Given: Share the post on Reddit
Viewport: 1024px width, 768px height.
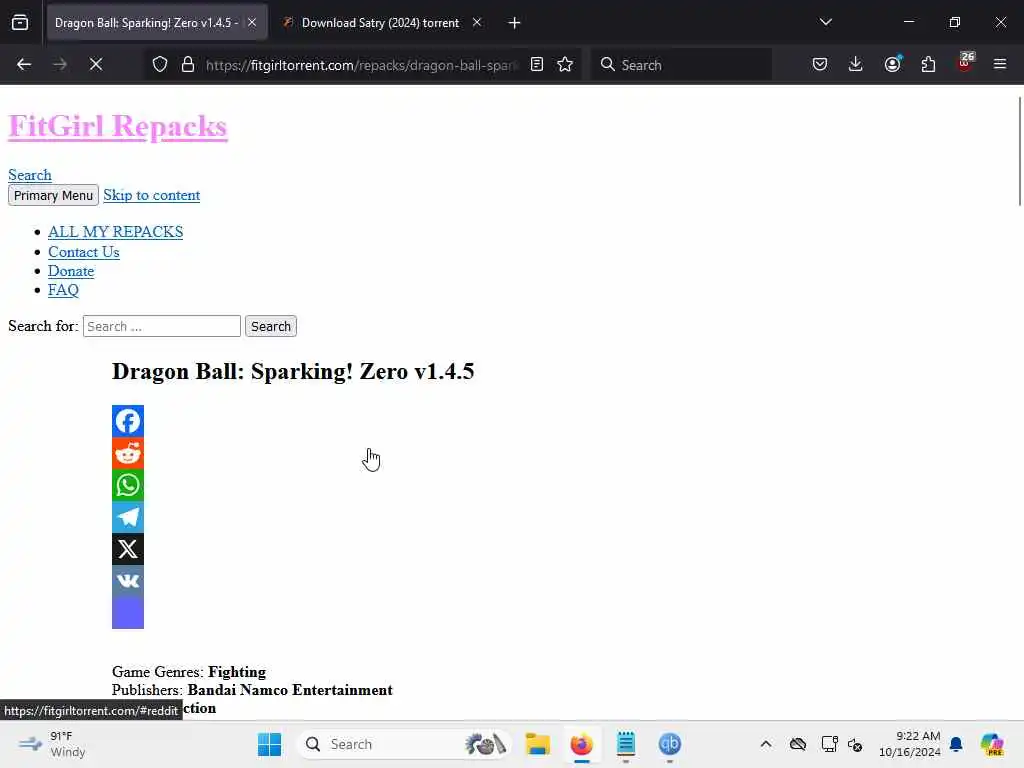Looking at the screenshot, I should click(x=128, y=453).
